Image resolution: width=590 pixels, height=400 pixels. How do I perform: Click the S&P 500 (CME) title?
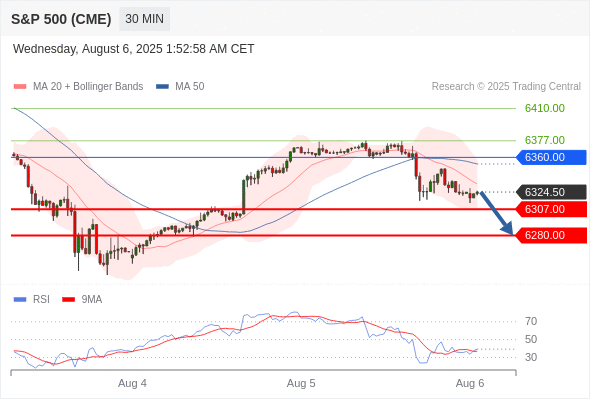[61, 19]
